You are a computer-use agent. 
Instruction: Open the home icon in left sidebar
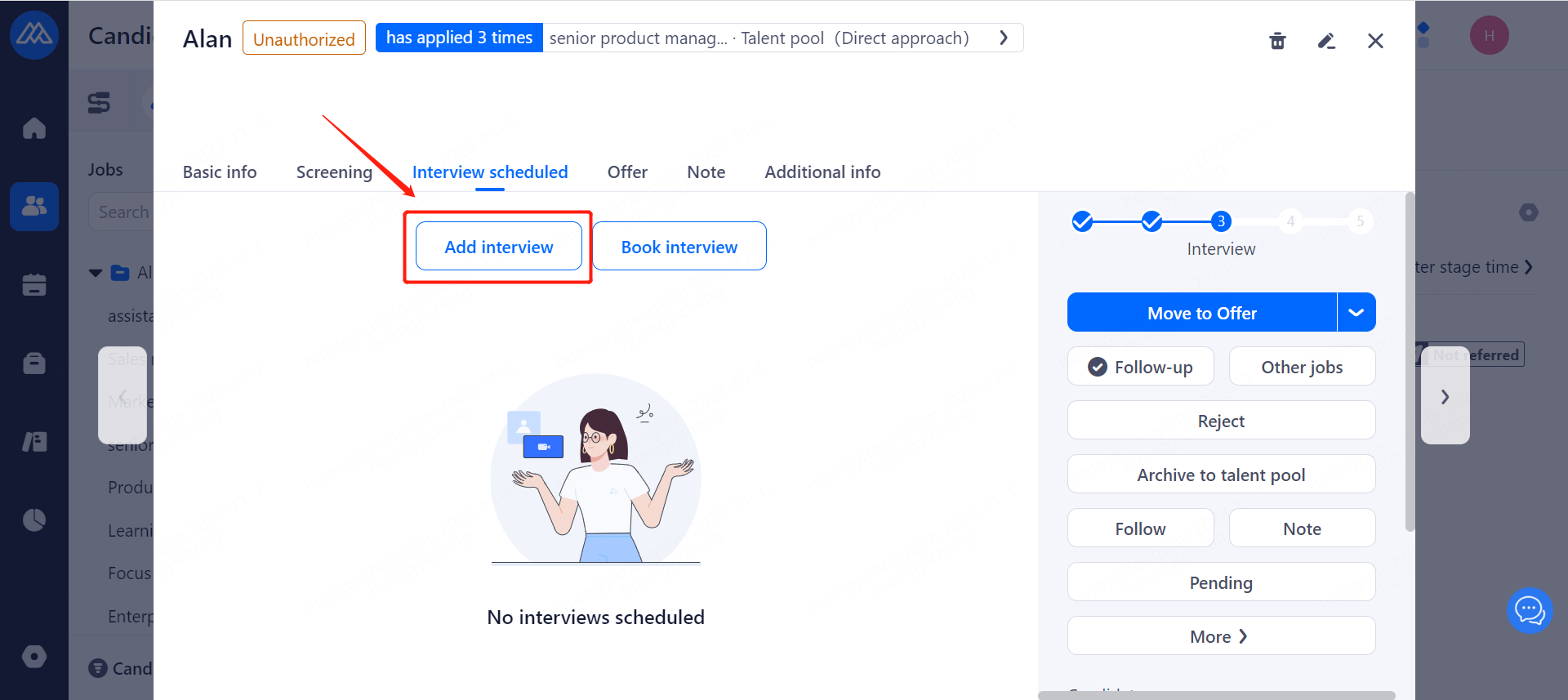coord(34,128)
